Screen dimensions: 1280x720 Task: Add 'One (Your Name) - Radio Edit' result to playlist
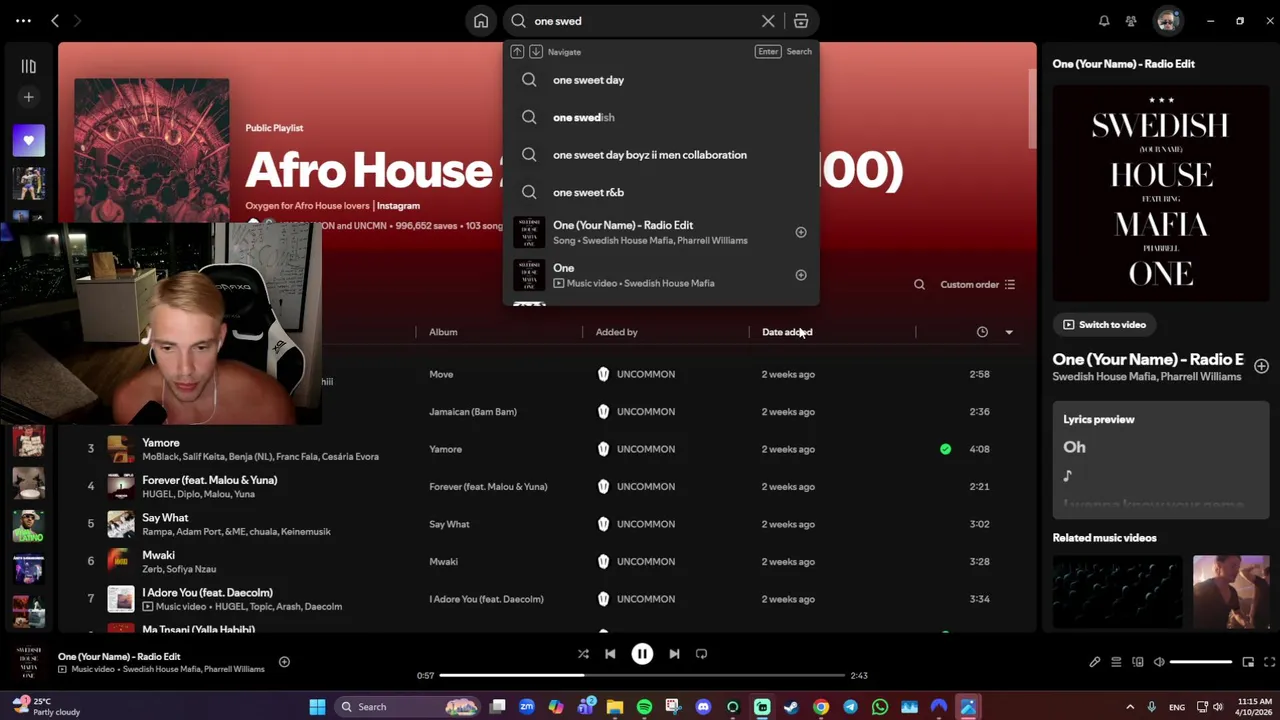[801, 232]
